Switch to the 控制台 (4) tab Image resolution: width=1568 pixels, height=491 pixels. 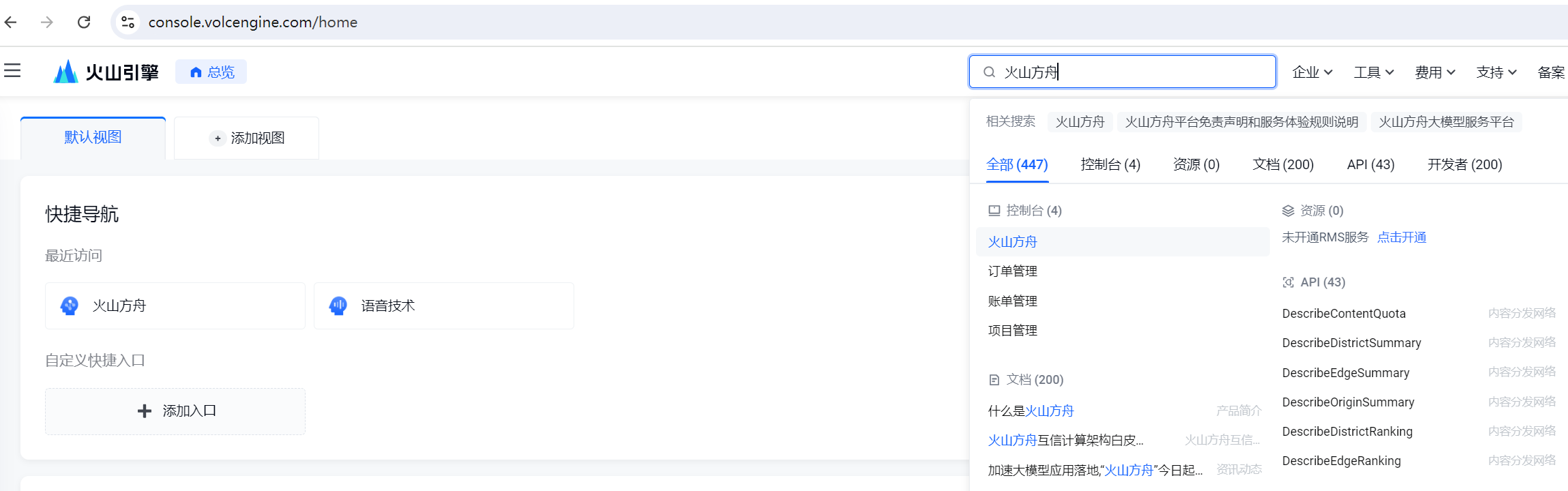1110,164
